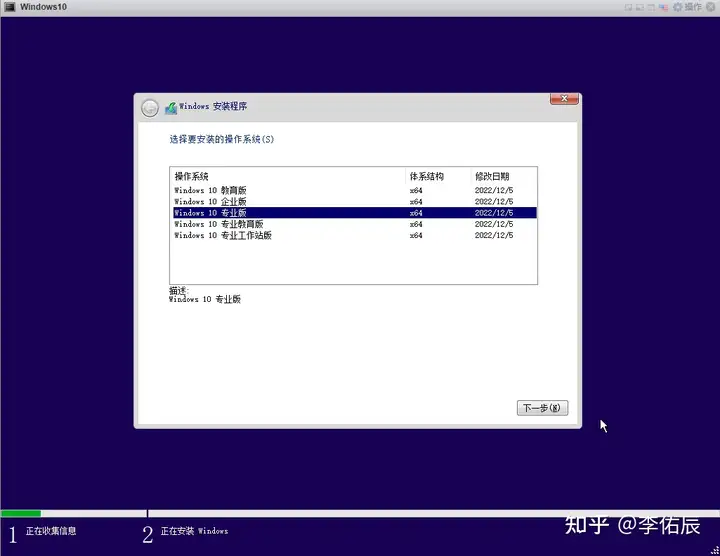Screen dimensions: 720x556
Task: Click the green installation progress bar
Action: (x=21, y=513)
